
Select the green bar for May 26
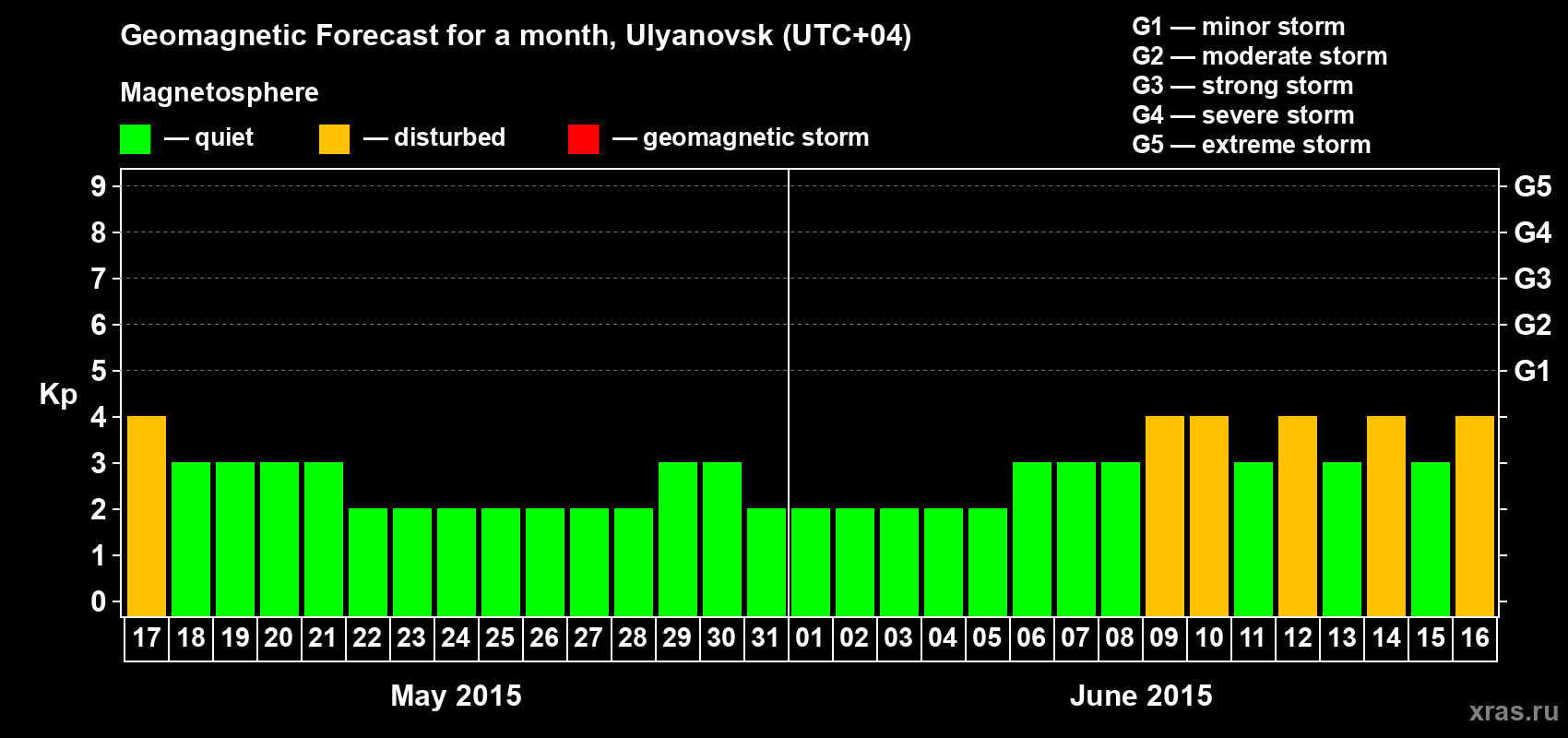(545, 562)
